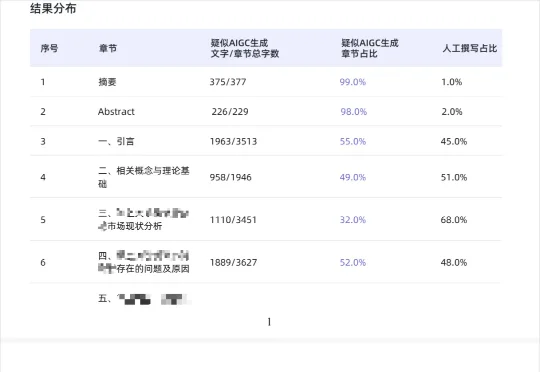Click sequence number 4 in the table

(x=43, y=177)
